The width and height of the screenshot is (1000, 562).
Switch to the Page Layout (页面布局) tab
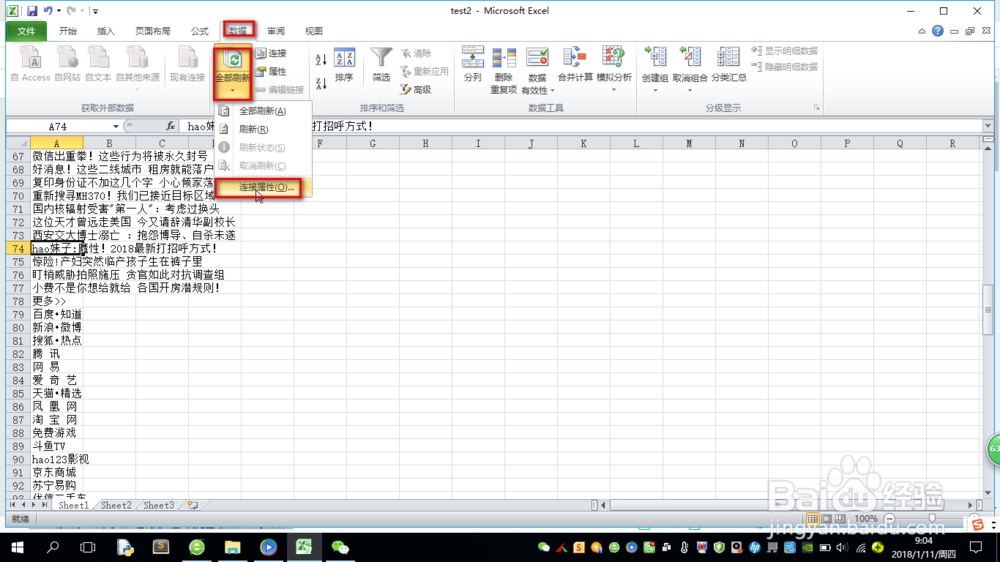[x=152, y=31]
